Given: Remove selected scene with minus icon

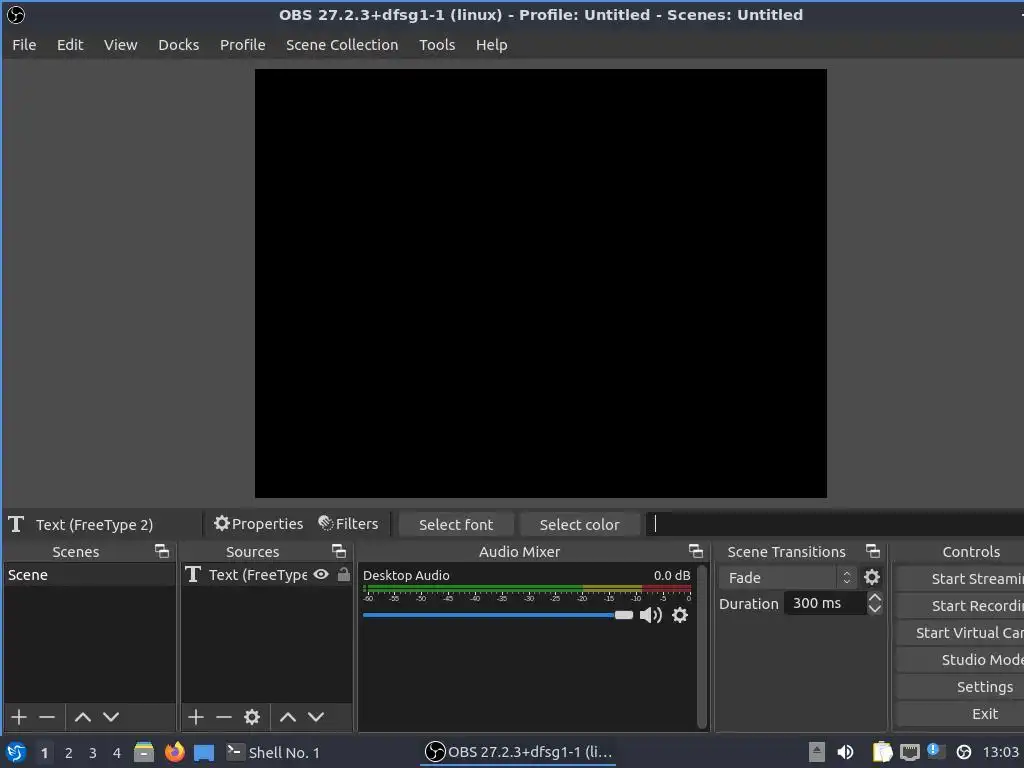Looking at the screenshot, I should 47,717.
